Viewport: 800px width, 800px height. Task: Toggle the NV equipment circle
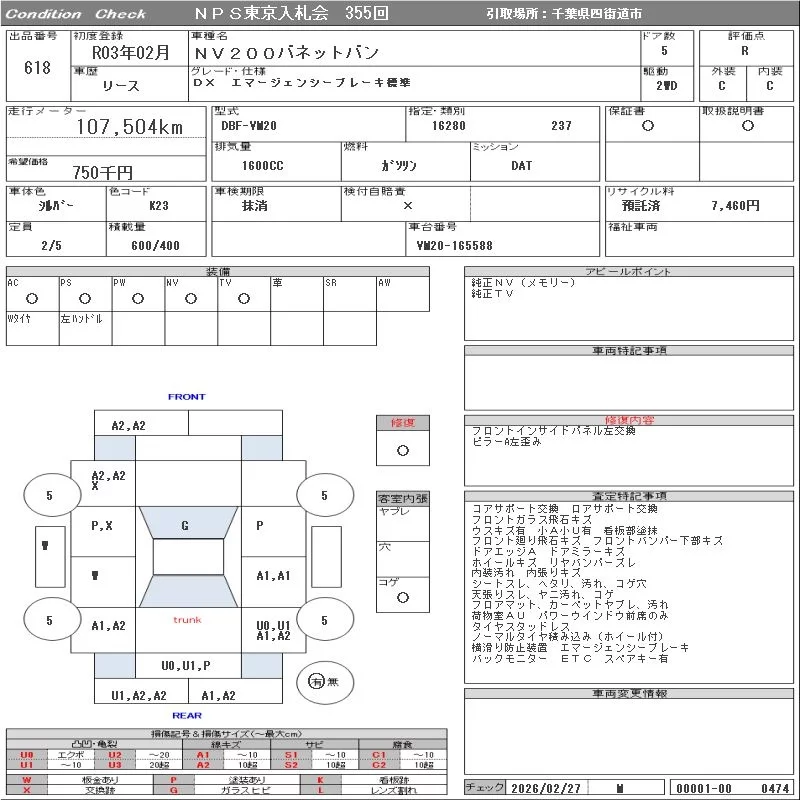[190, 298]
